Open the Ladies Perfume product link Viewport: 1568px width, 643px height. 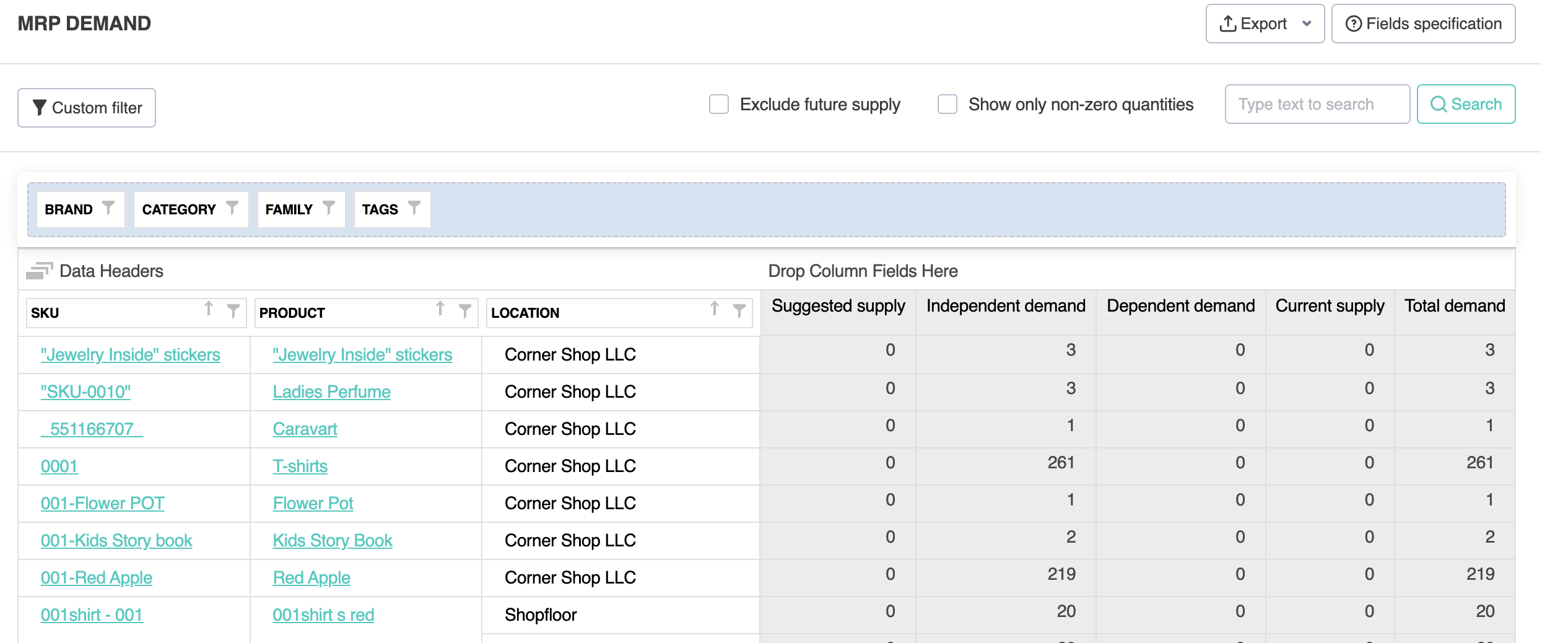(331, 392)
